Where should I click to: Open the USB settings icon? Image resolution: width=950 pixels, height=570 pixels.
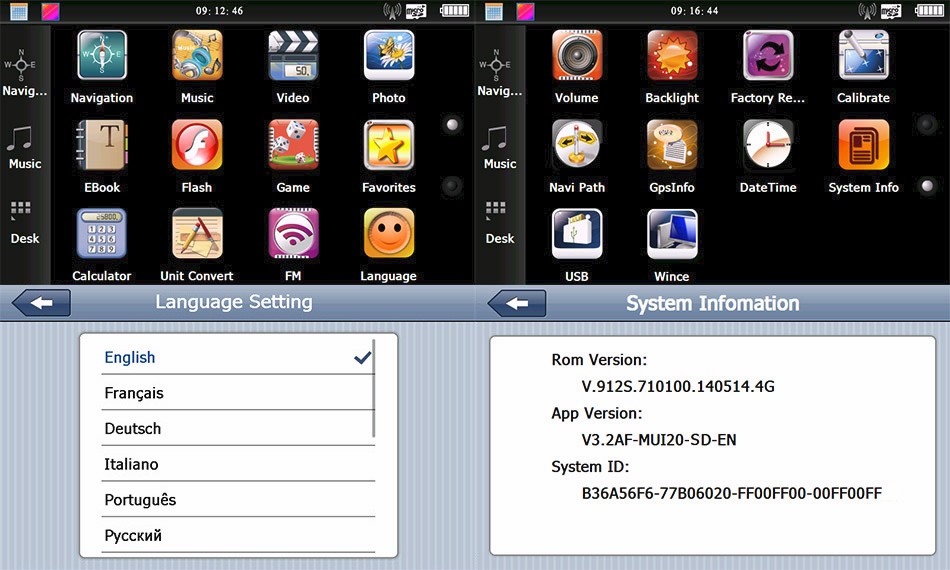coord(577,234)
